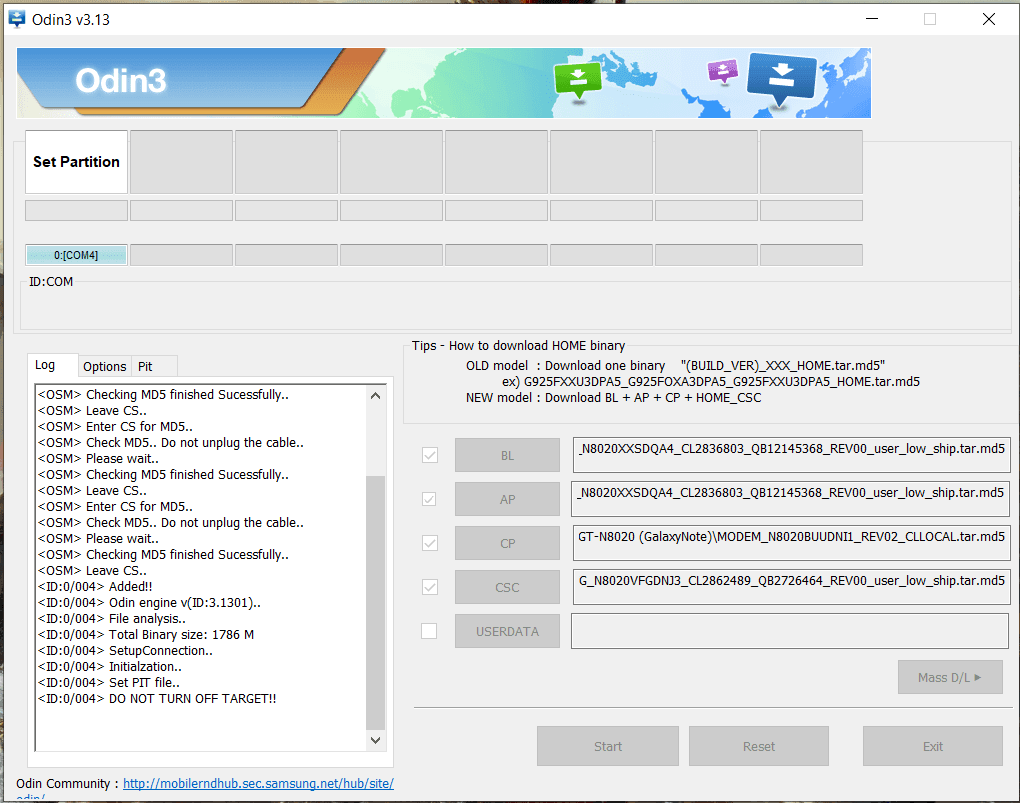Click the progress bar under Set Partition
Image resolution: width=1020 pixels, height=803 pixels.
[76, 211]
